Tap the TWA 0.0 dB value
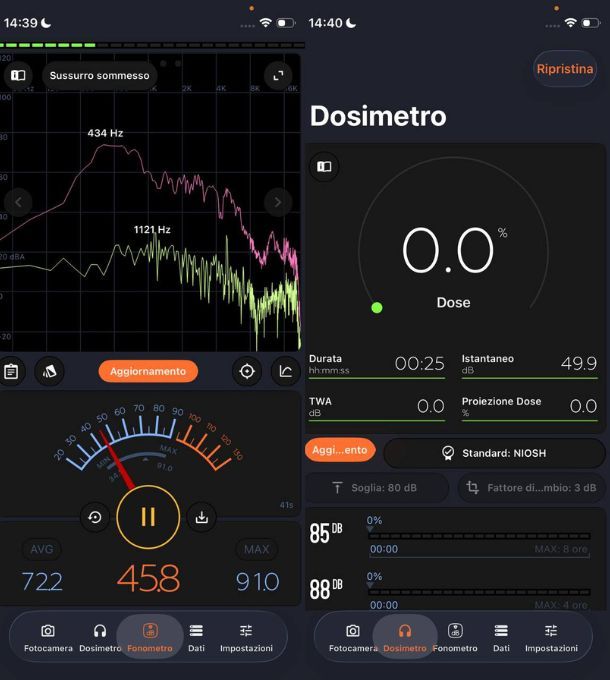Screen dimensions: 610x680 pos(431,406)
